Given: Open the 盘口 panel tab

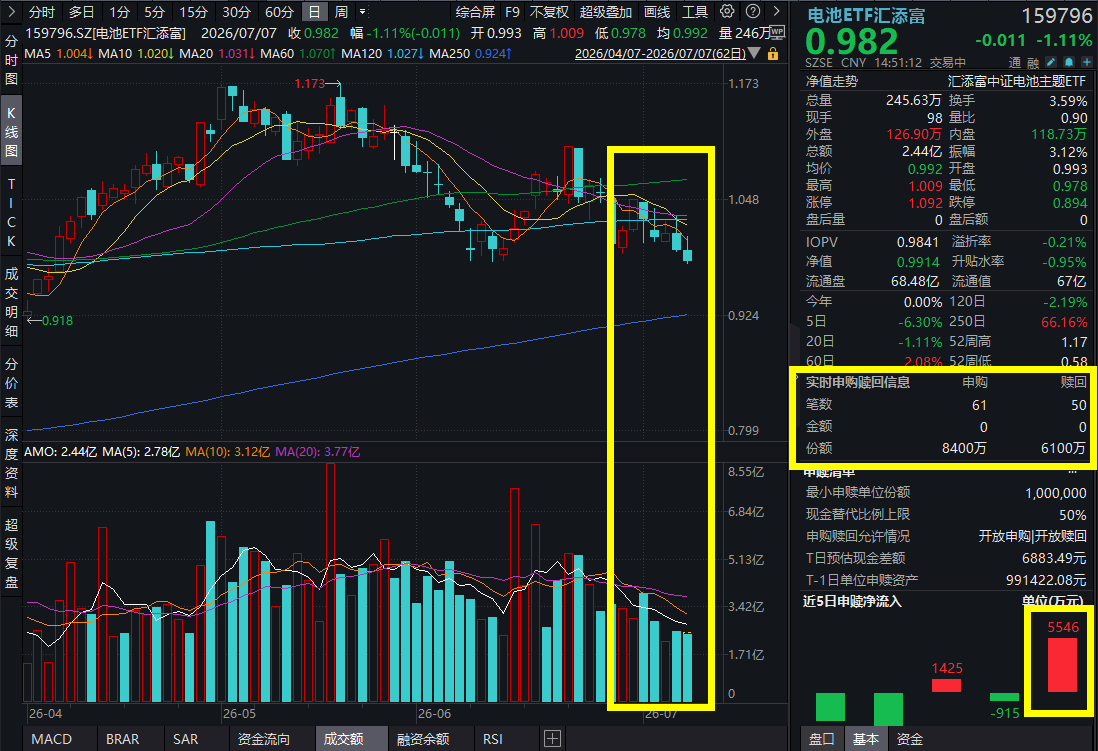Looking at the screenshot, I should (822, 739).
